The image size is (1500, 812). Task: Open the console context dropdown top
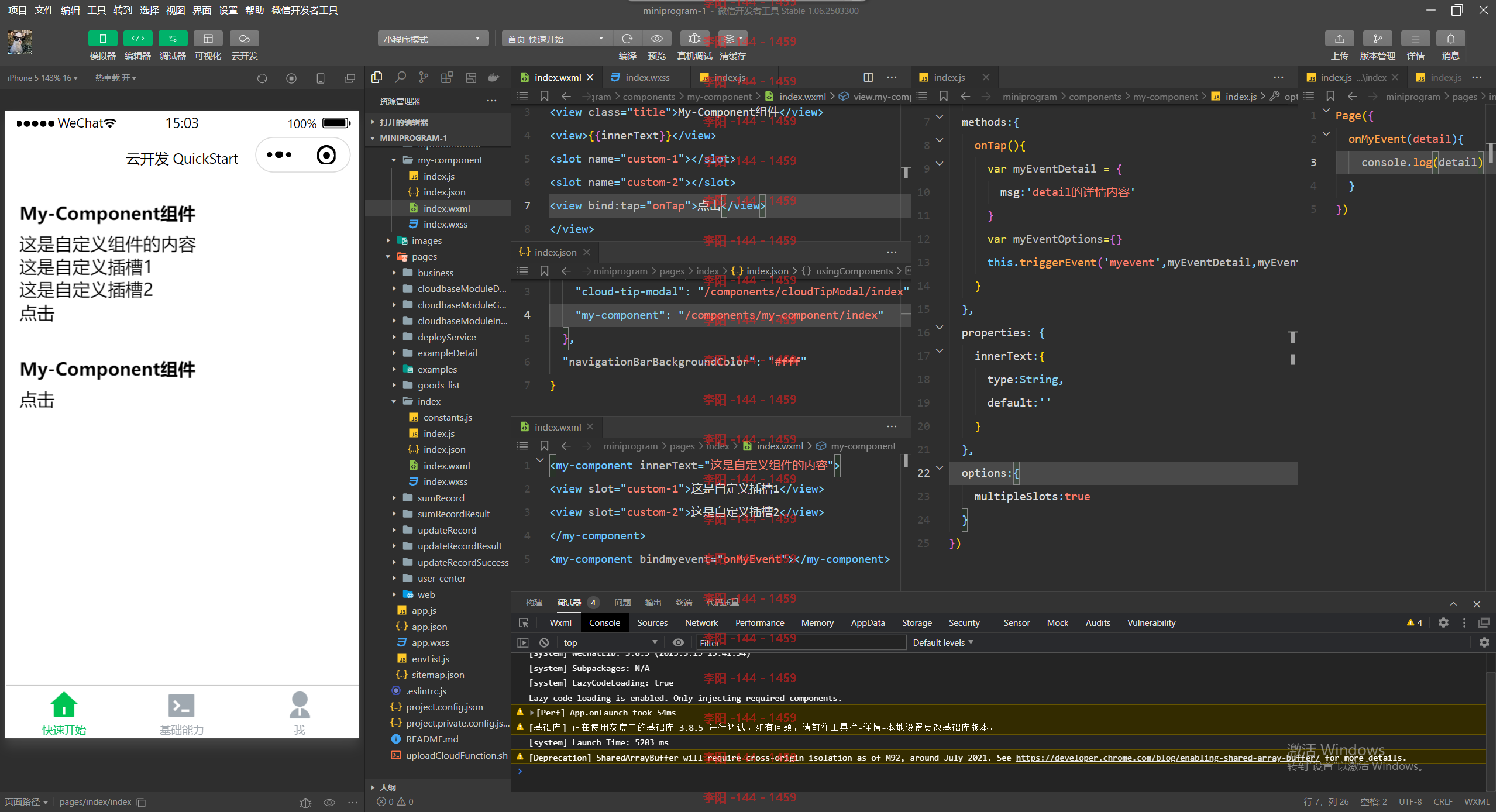(x=611, y=642)
